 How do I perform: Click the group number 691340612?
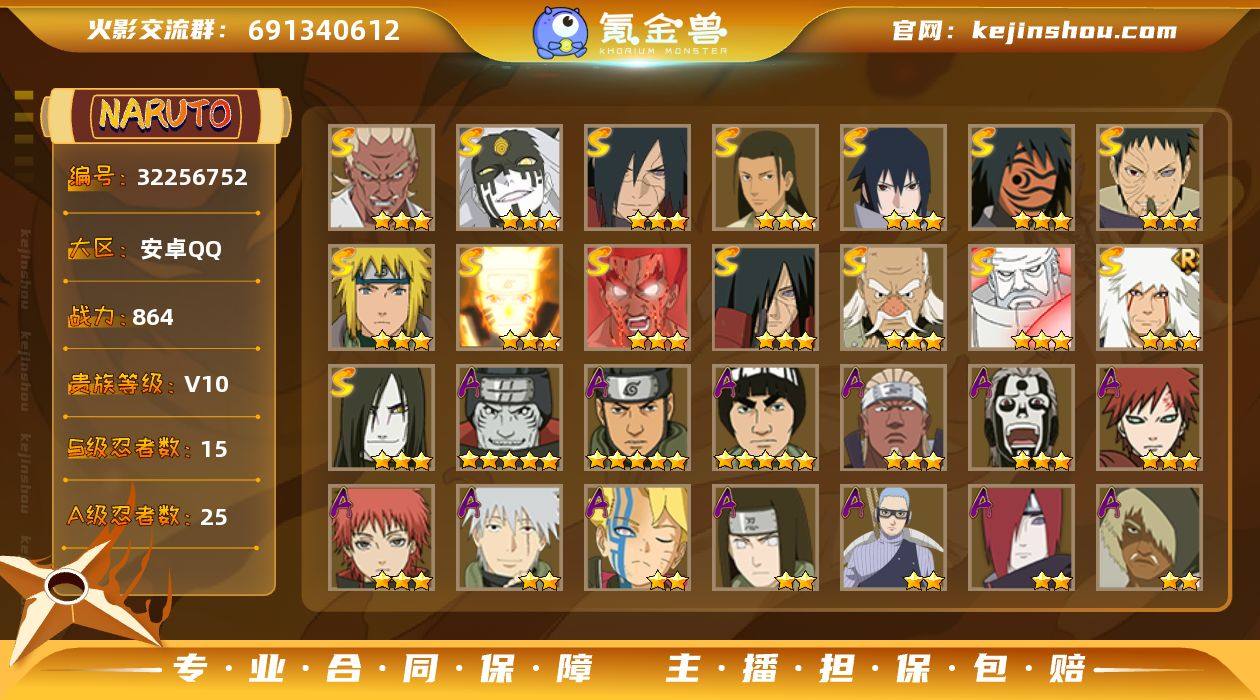(324, 30)
